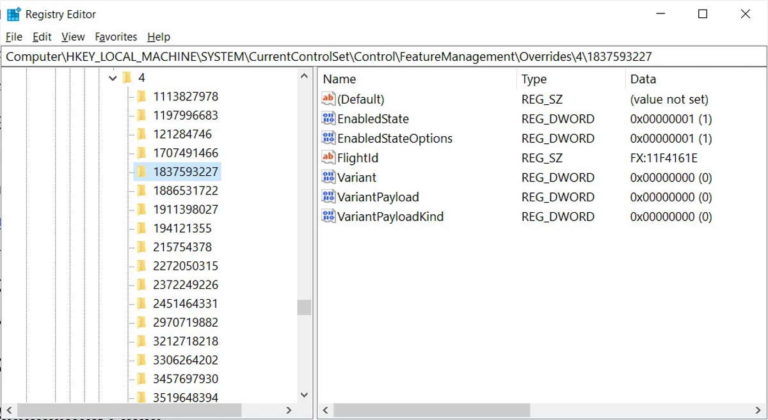The image size is (768, 420).
Task: Click the tree pane vertical scrollbar thumb
Action: [x=304, y=308]
